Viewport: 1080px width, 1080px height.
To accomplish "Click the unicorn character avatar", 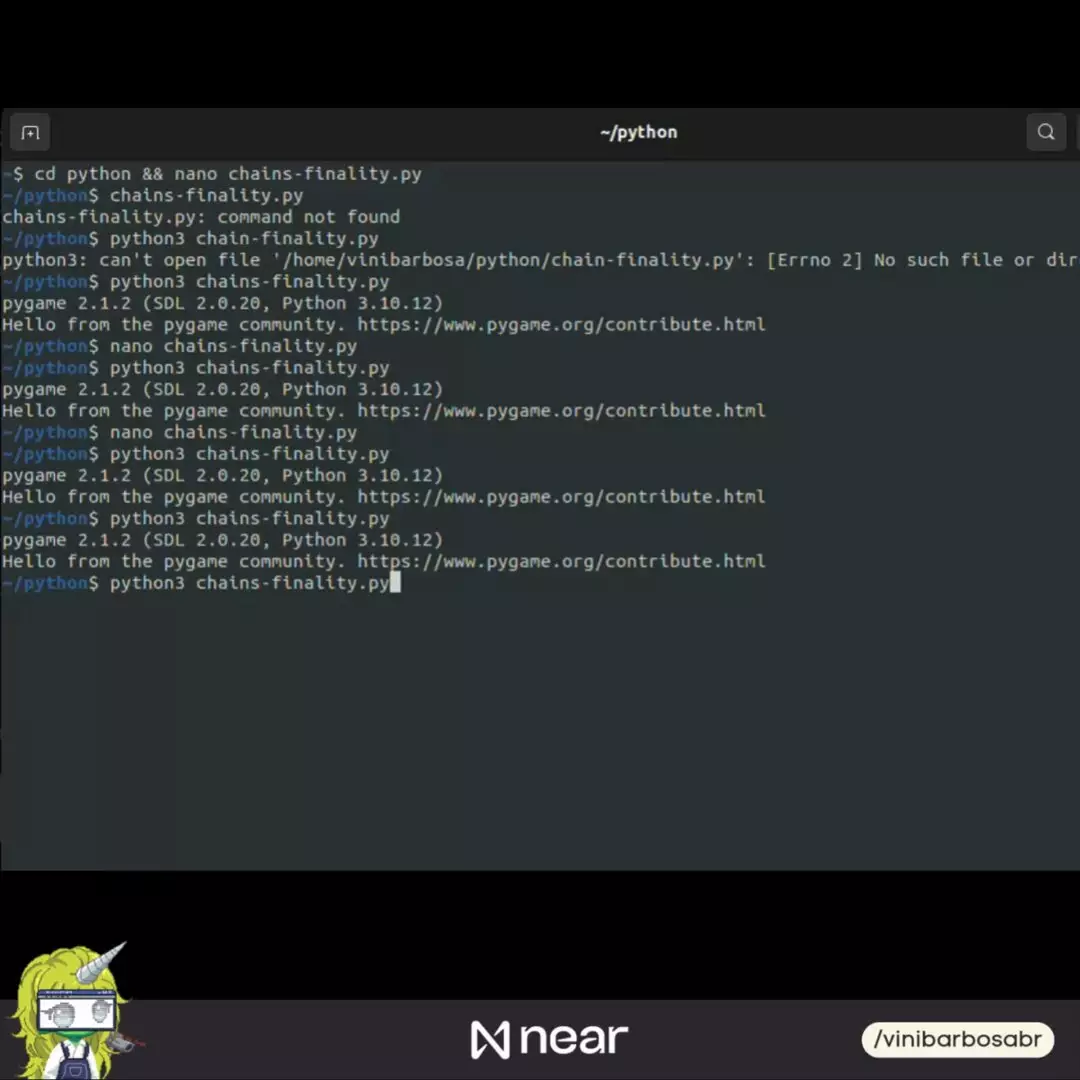I will click(72, 1010).
